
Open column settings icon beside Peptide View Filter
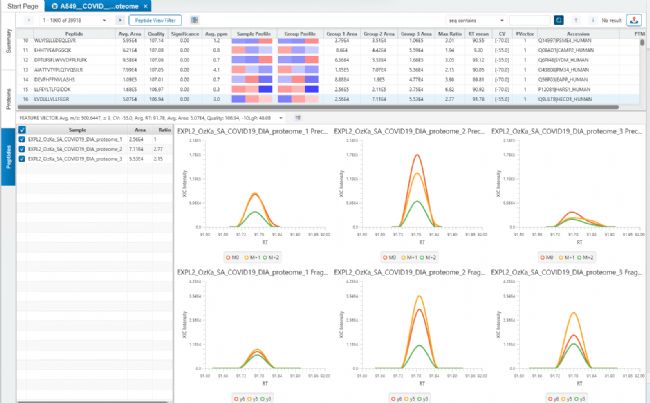(x=194, y=20)
